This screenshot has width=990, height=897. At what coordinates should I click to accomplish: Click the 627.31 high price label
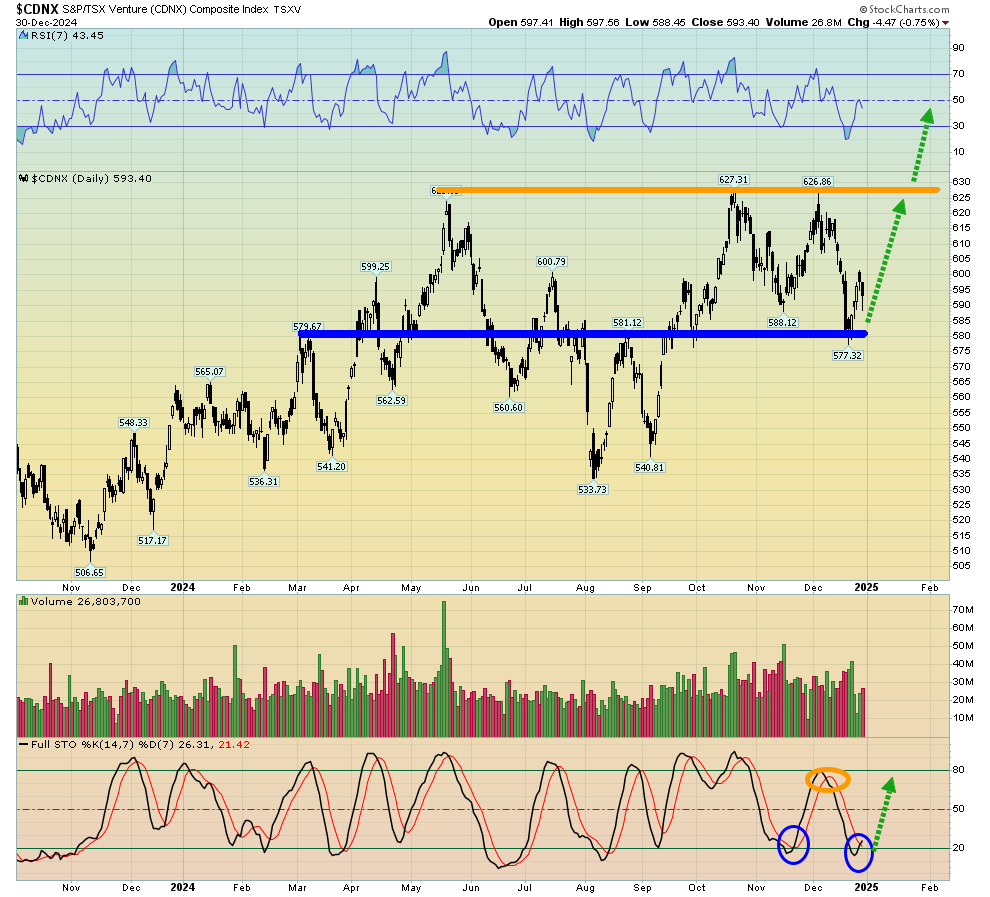tap(734, 180)
